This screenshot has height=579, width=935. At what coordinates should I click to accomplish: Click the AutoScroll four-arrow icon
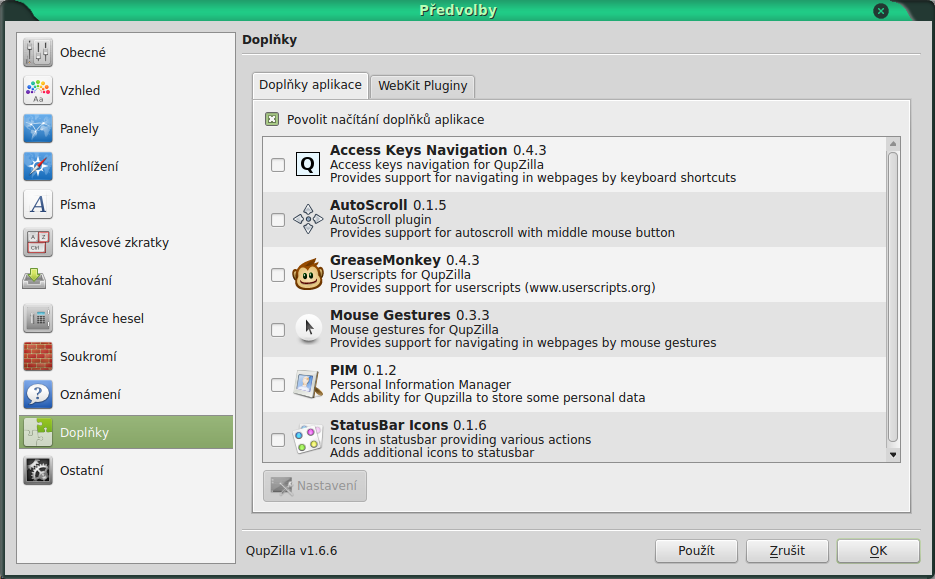tap(308, 219)
